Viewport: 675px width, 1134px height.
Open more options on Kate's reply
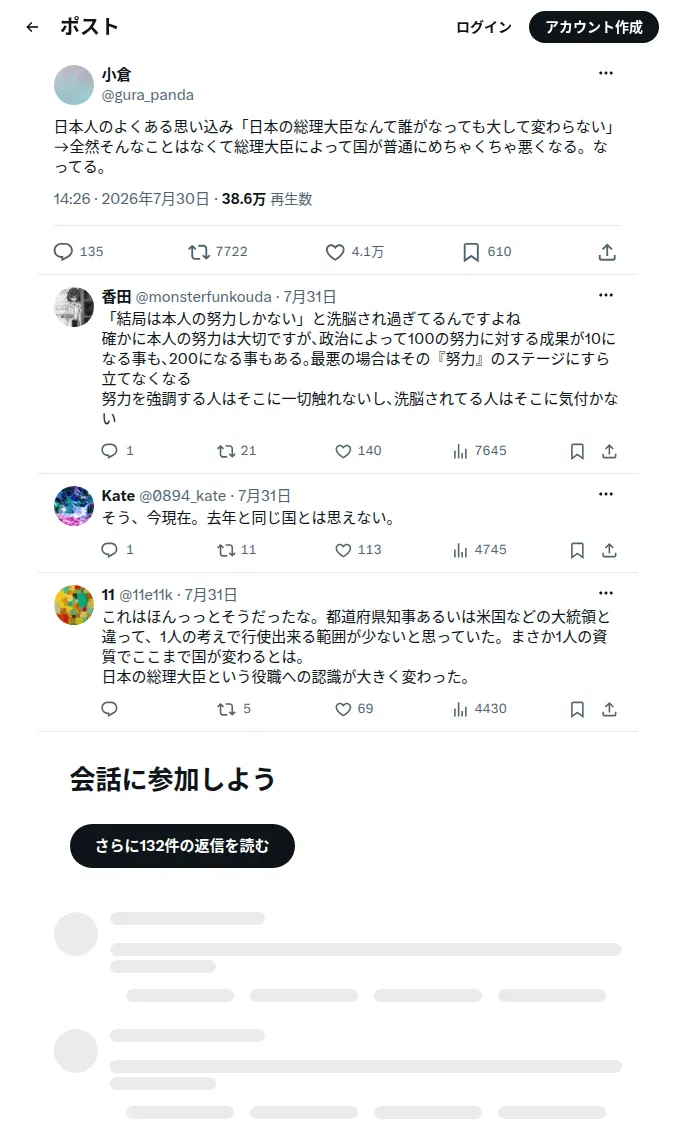click(x=606, y=494)
